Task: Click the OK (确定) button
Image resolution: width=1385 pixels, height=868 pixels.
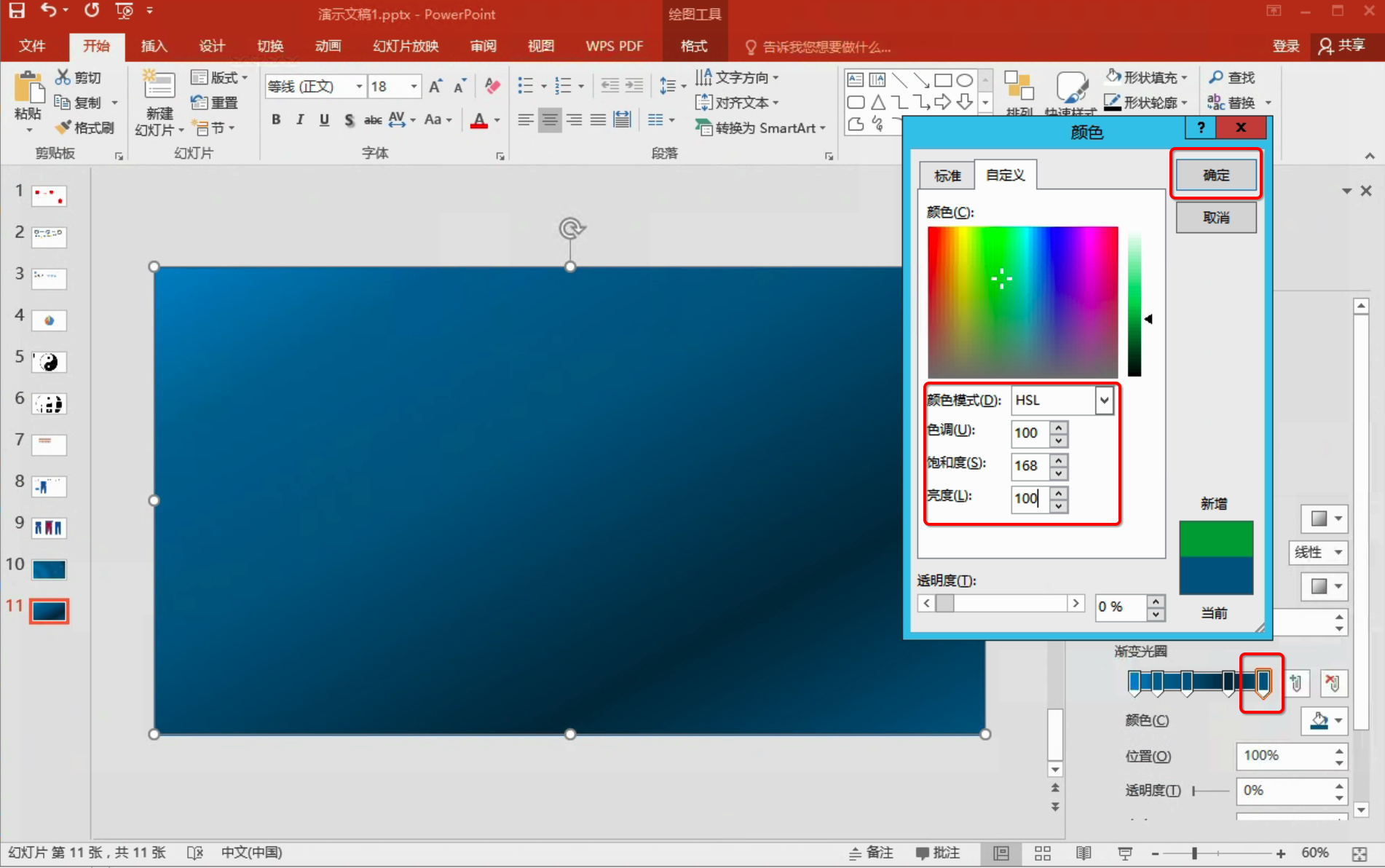Action: click(x=1215, y=175)
